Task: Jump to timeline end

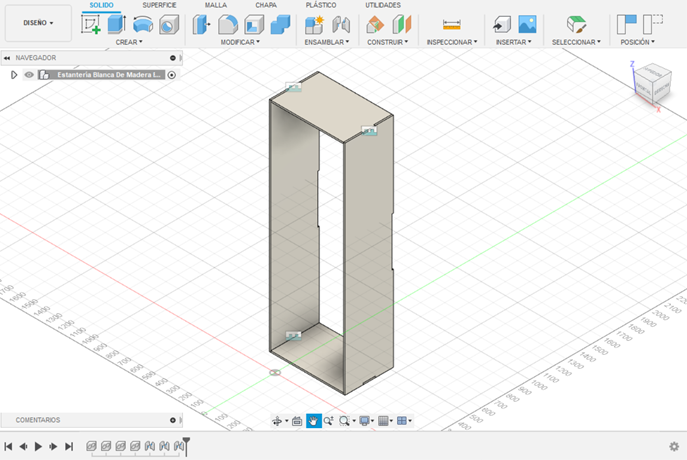Action: [69, 446]
